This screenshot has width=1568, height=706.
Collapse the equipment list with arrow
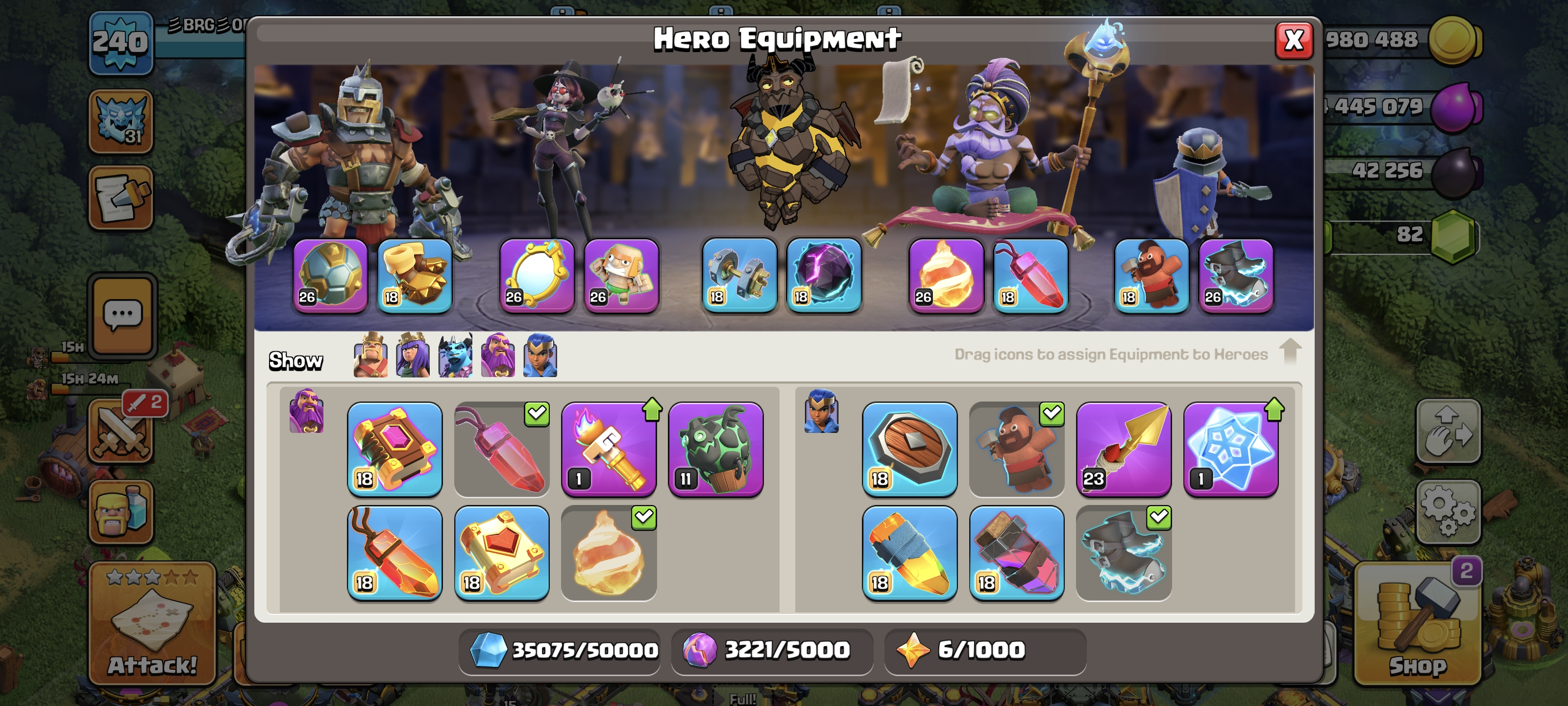click(1290, 352)
